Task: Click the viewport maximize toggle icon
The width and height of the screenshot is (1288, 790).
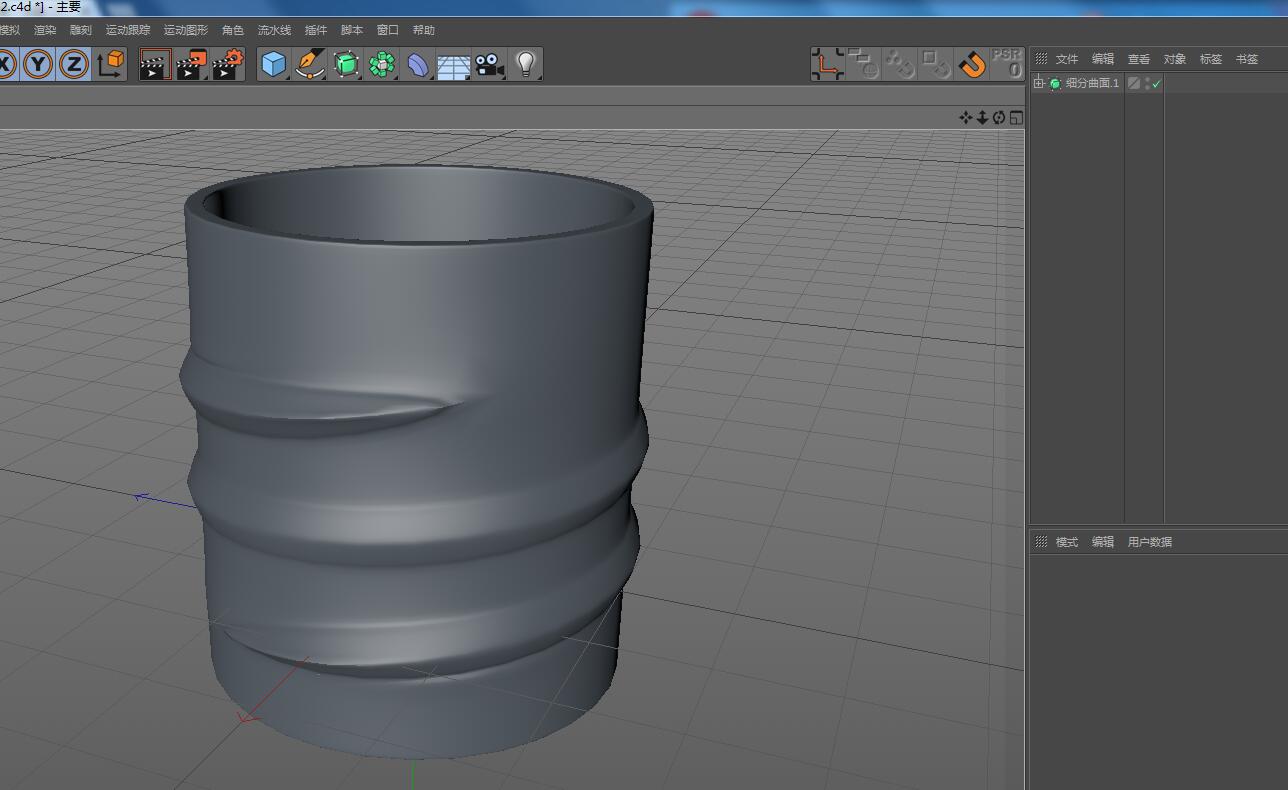Action: point(1016,118)
